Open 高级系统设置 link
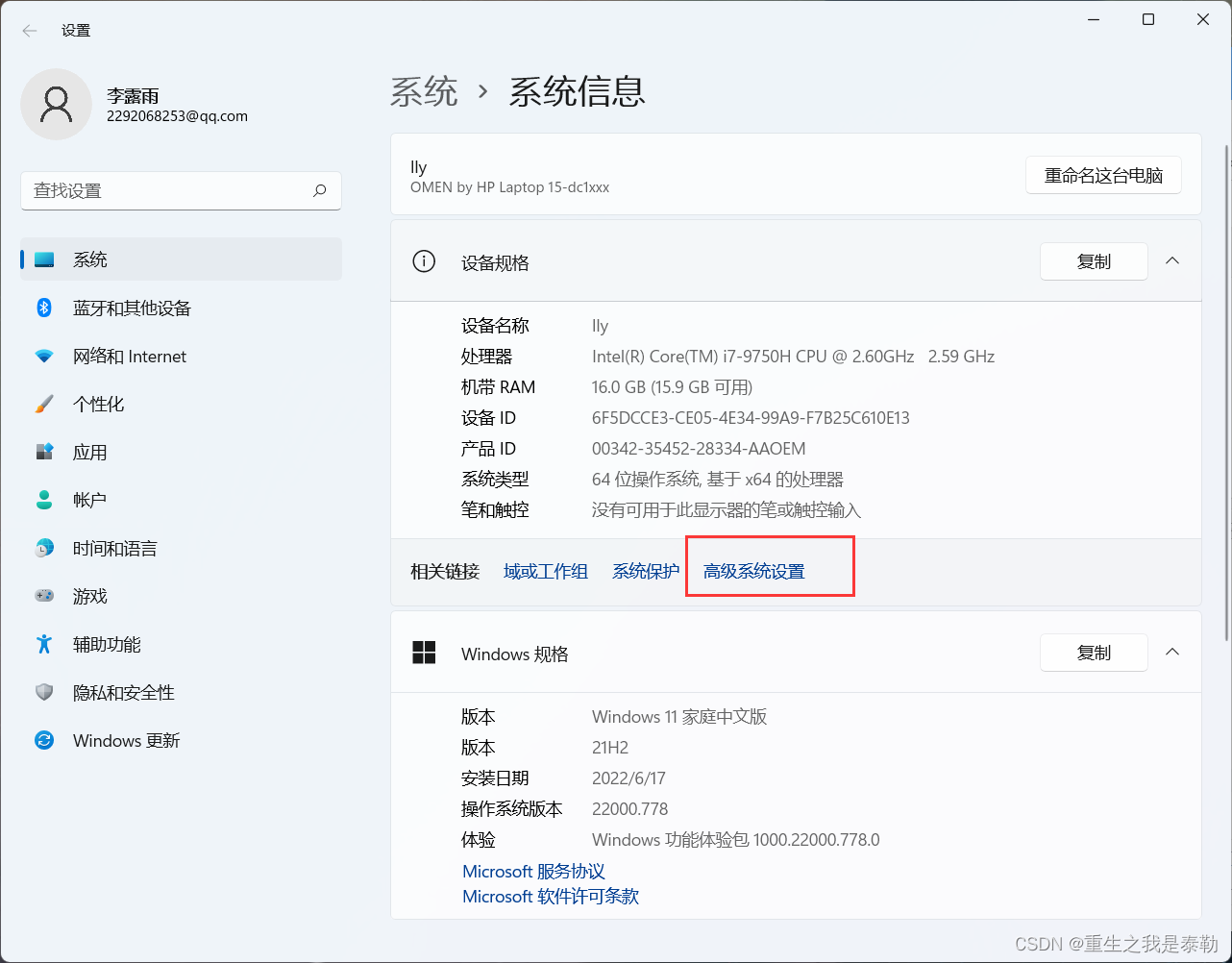Screen dimensions: 1232x963 754,571
